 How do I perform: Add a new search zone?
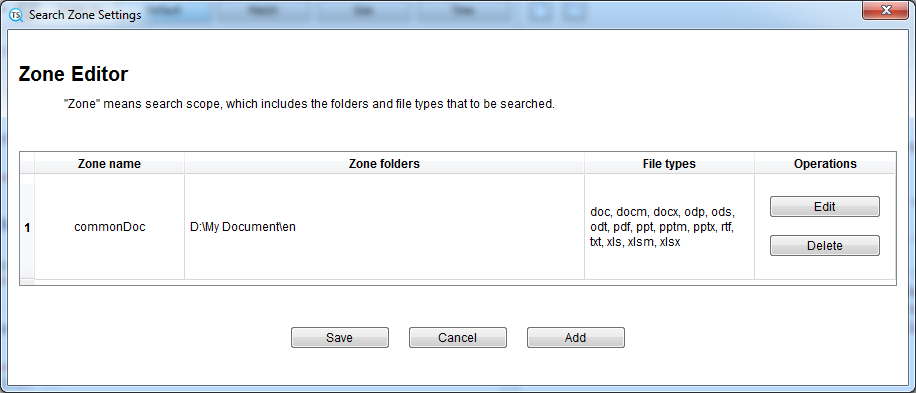coord(575,338)
